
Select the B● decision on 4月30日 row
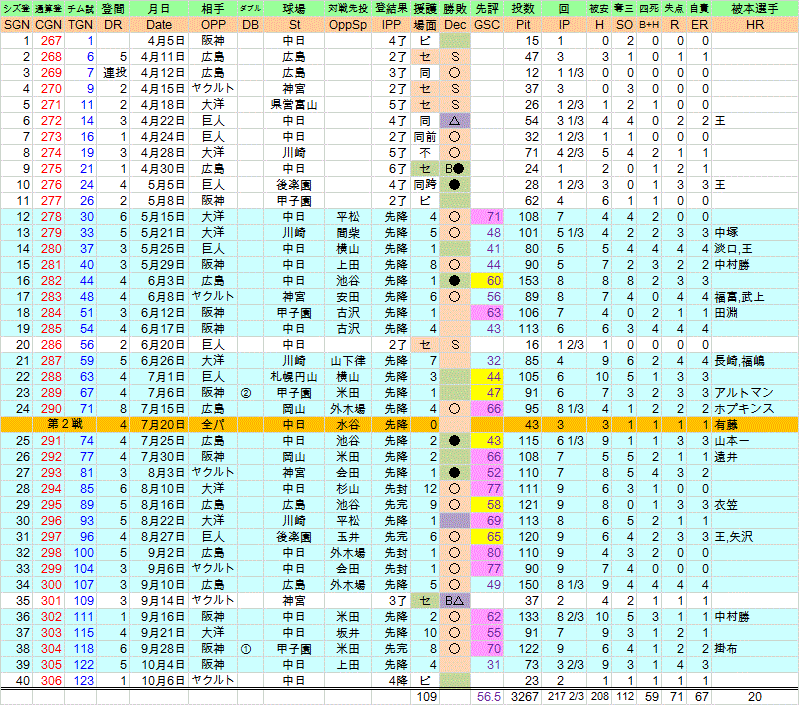pyautogui.click(x=455, y=169)
